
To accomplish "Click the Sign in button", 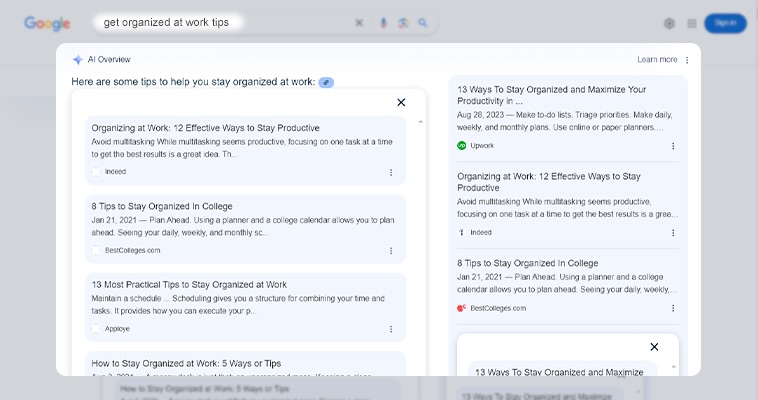I will coord(725,23).
